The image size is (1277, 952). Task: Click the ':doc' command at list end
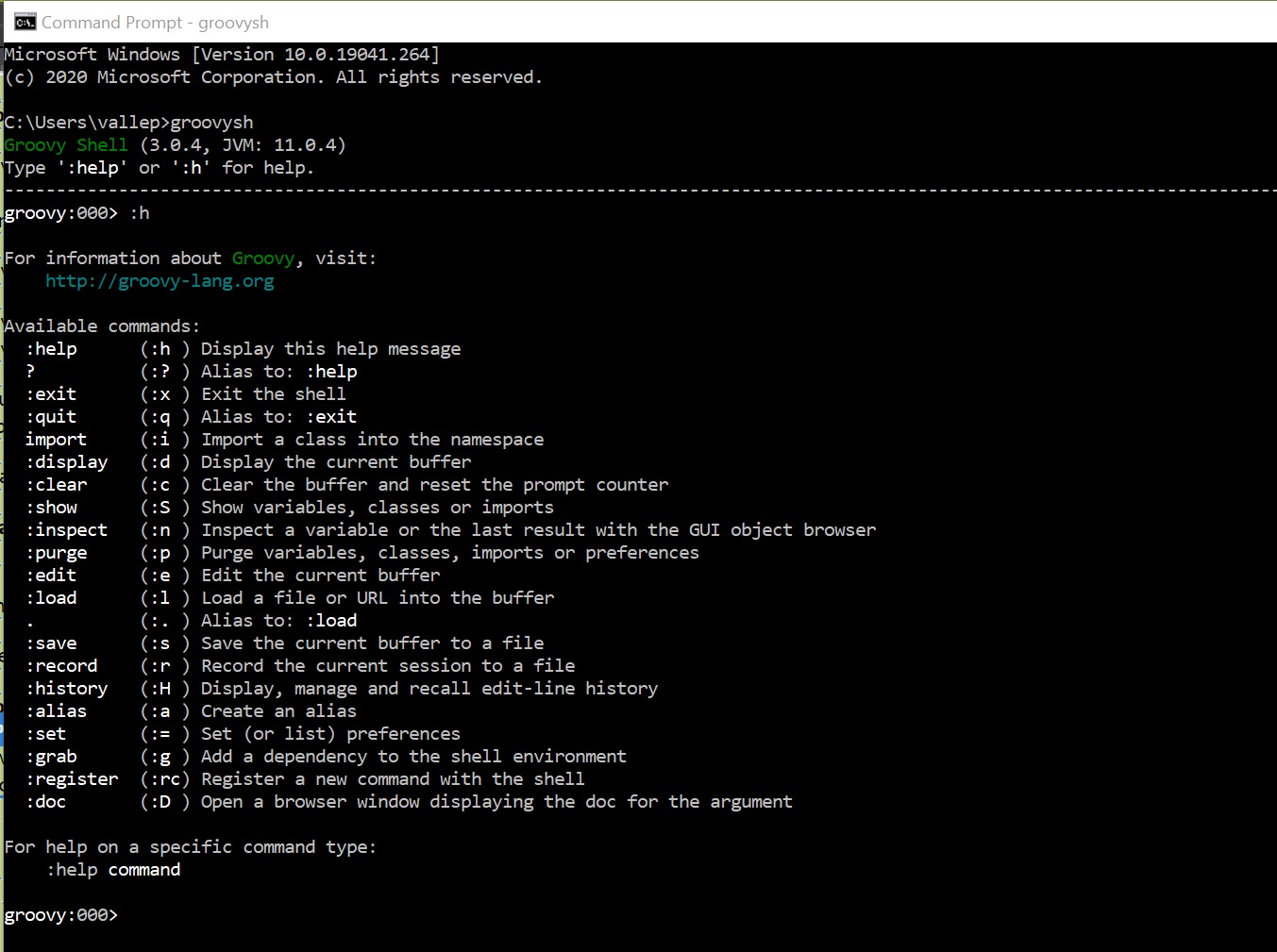[x=45, y=802]
